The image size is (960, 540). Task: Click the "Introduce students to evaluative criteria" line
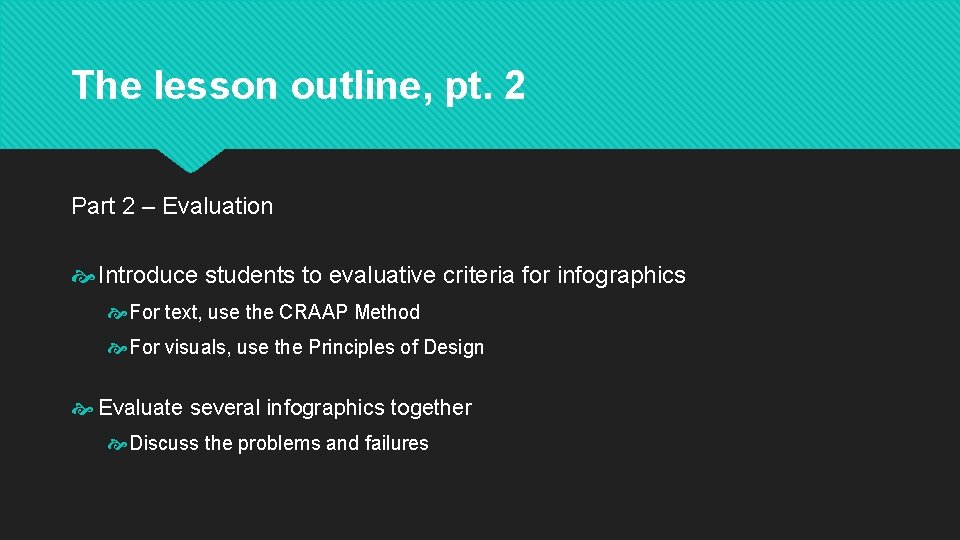coord(392,275)
